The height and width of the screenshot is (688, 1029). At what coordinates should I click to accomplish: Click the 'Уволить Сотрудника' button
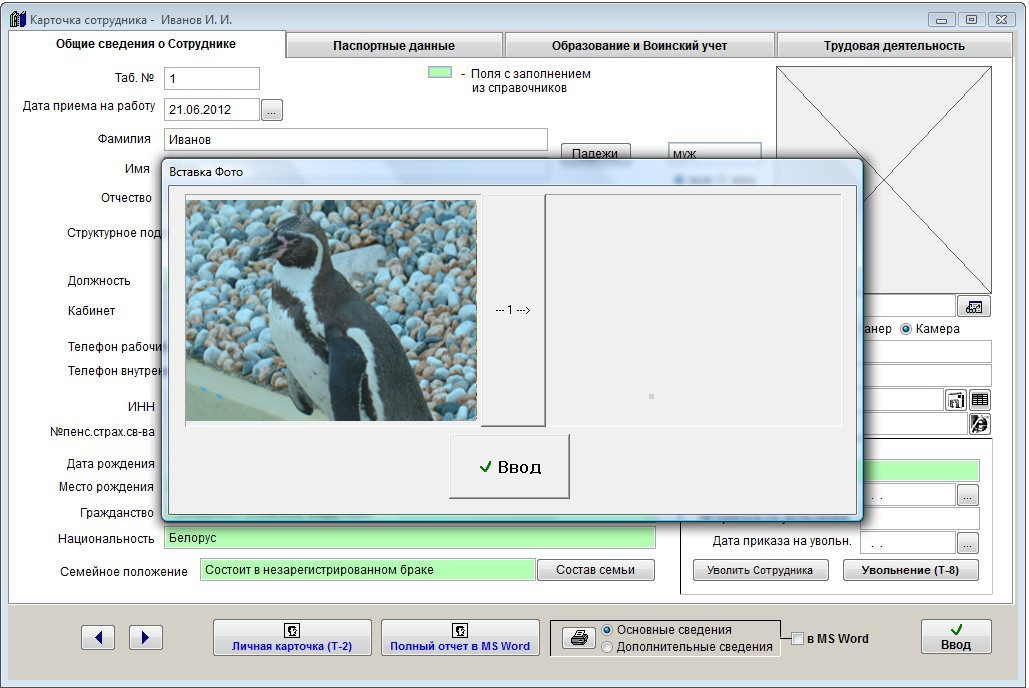pyautogui.click(x=760, y=570)
